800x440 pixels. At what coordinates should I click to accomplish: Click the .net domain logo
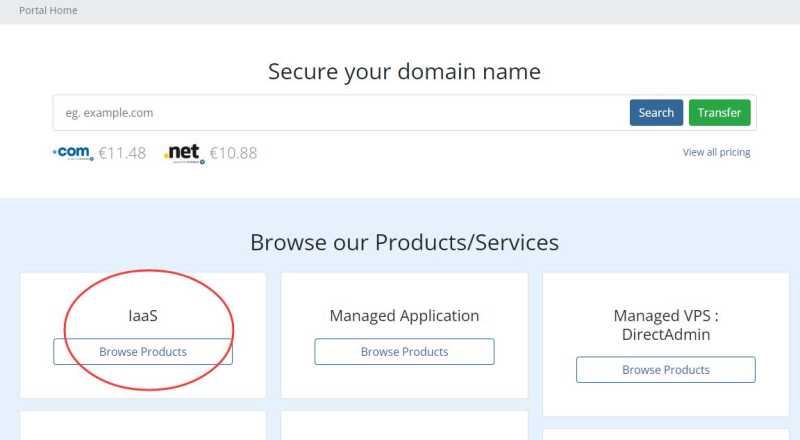[184, 153]
